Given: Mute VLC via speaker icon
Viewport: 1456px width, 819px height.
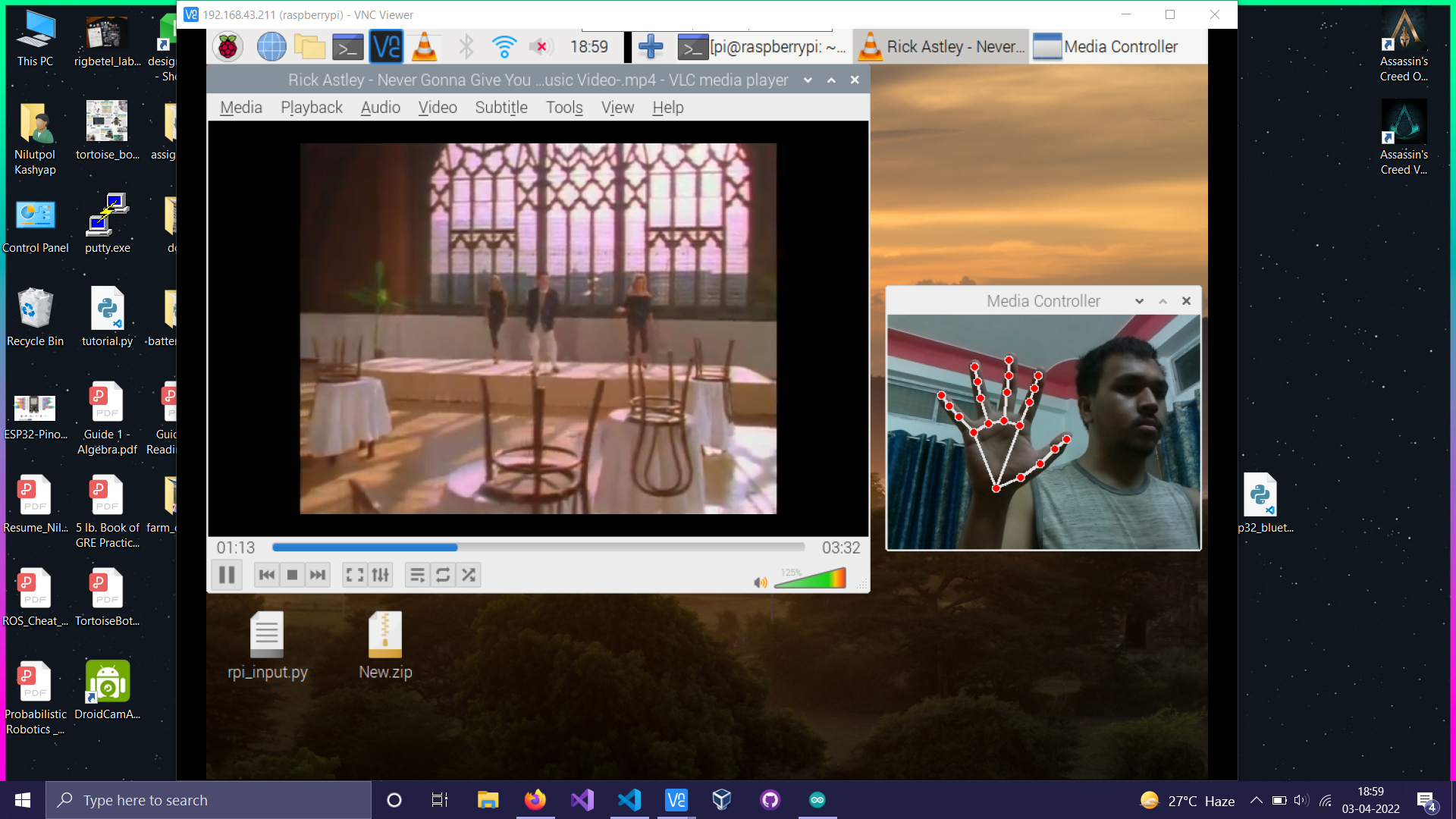Looking at the screenshot, I should pyautogui.click(x=760, y=582).
